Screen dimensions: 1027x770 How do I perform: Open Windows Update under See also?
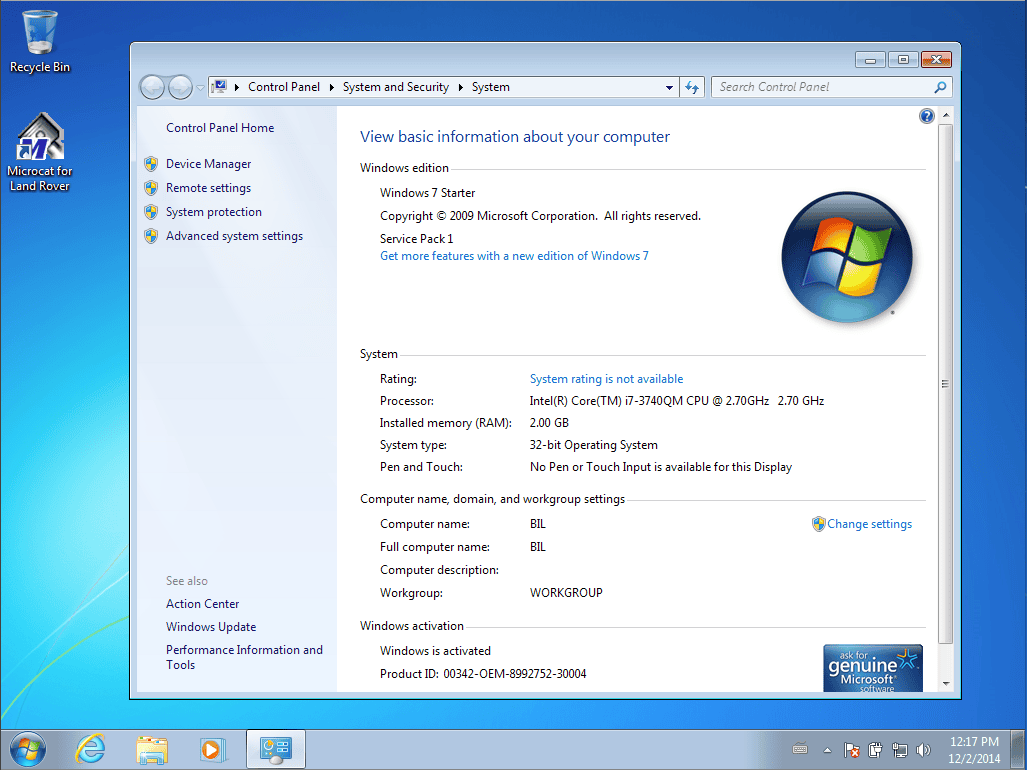(x=211, y=627)
